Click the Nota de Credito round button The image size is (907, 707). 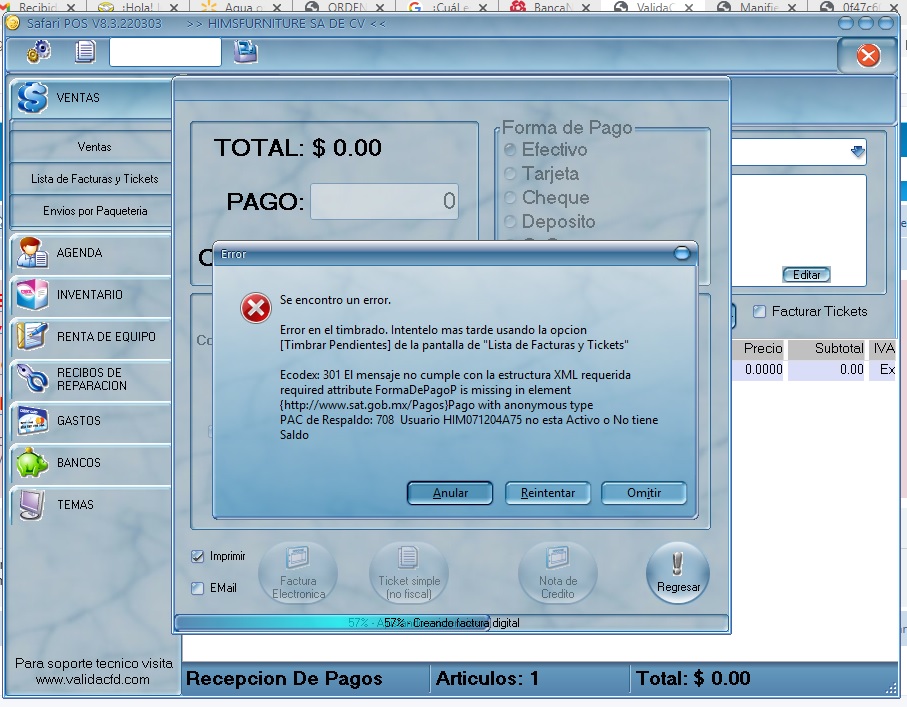(x=558, y=573)
